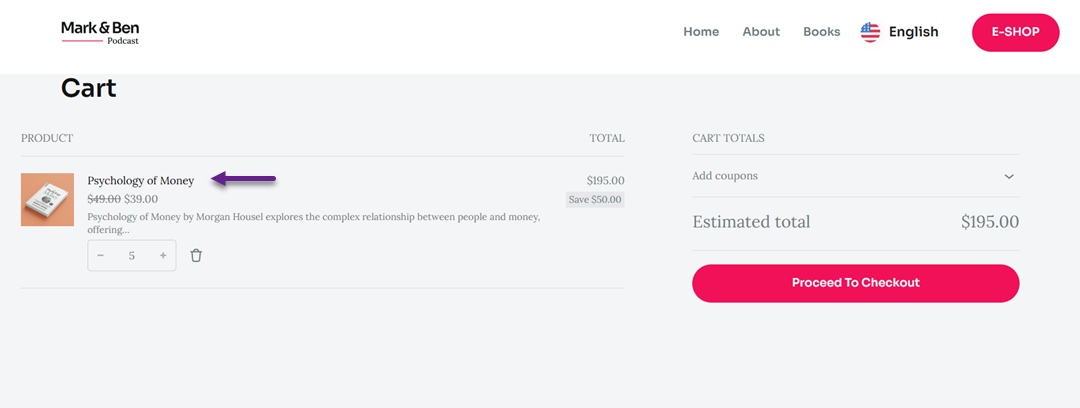Screen dimensions: 1080x408
Task: Click the TOTAL column header
Action: click(x=607, y=138)
